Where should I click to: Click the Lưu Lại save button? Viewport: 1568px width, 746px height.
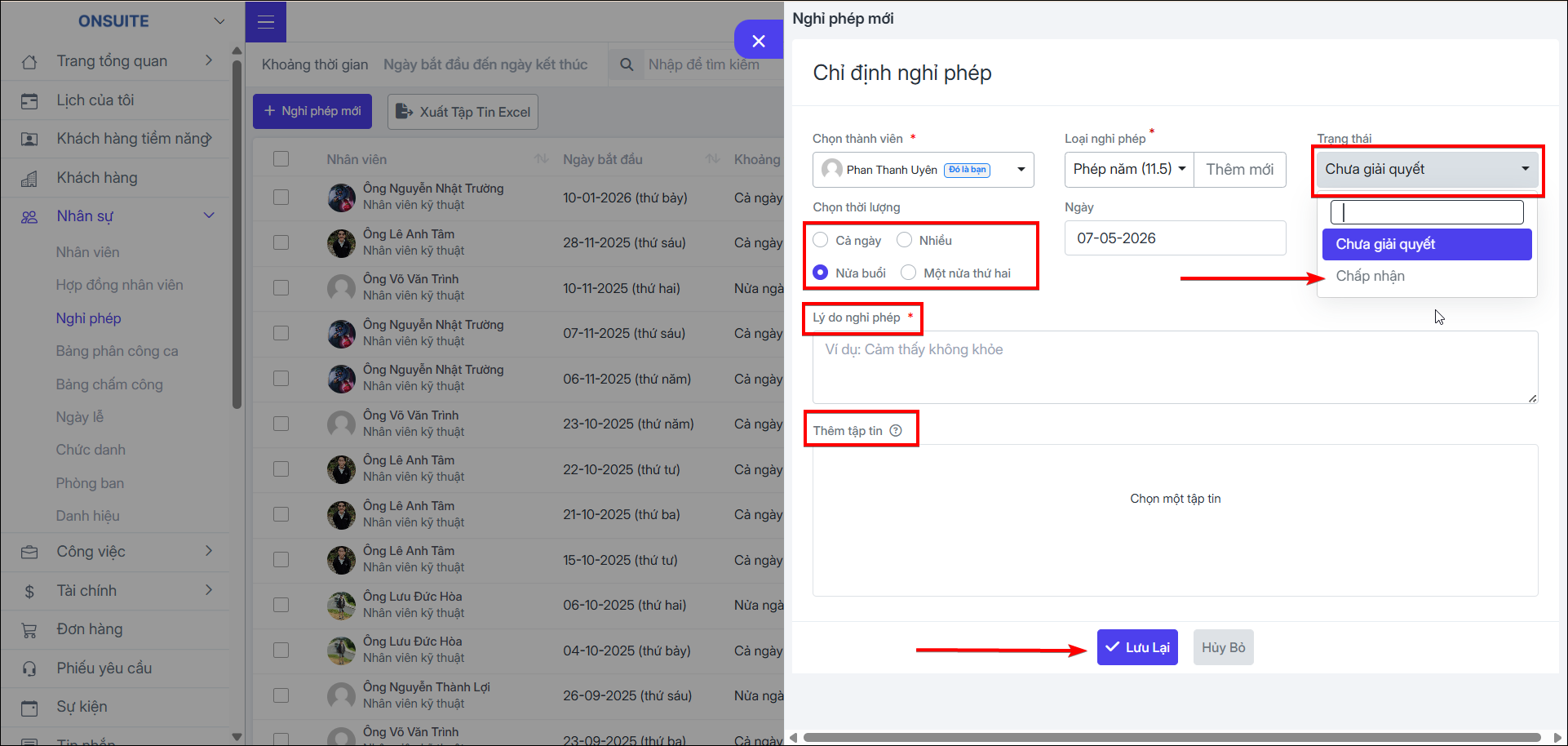1137,647
